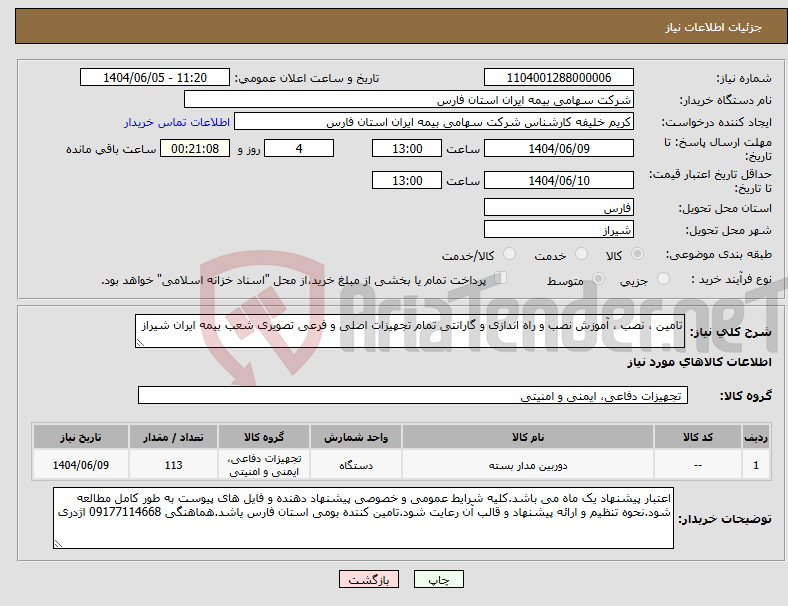Click the دوربین مدار بسته item name cell
Screen dimensions: 788x606
coord(528,465)
